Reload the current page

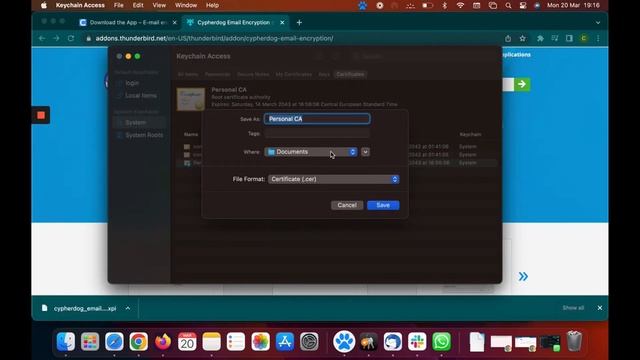click(x=71, y=38)
